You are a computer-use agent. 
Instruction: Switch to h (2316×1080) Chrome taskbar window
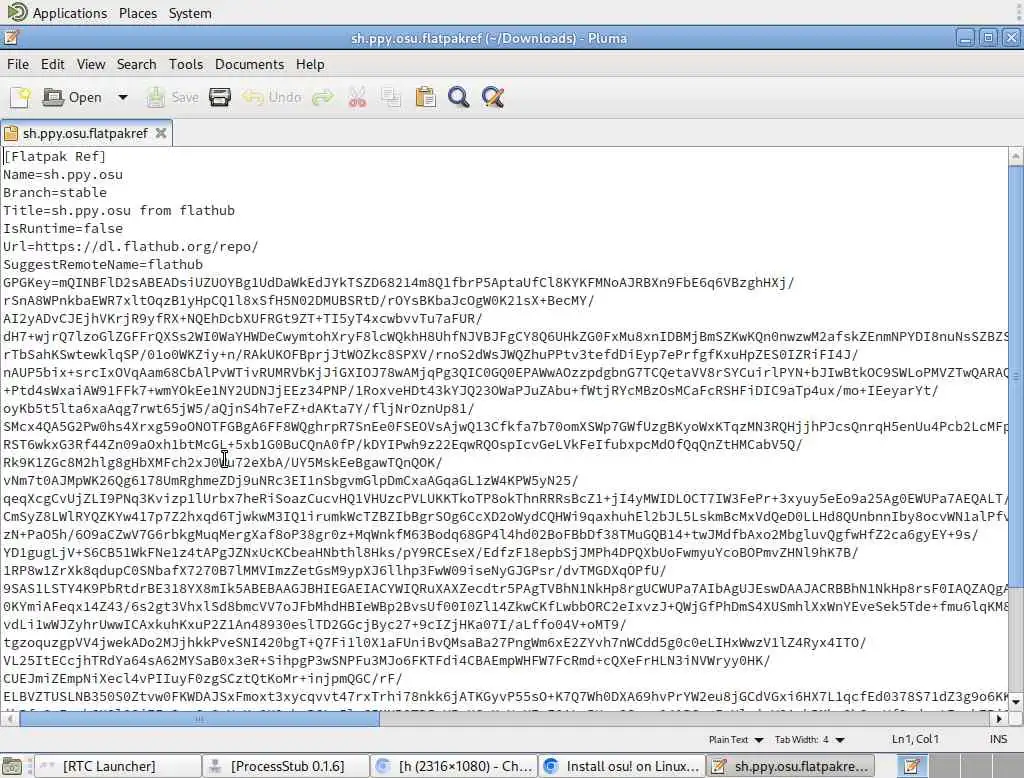click(454, 766)
